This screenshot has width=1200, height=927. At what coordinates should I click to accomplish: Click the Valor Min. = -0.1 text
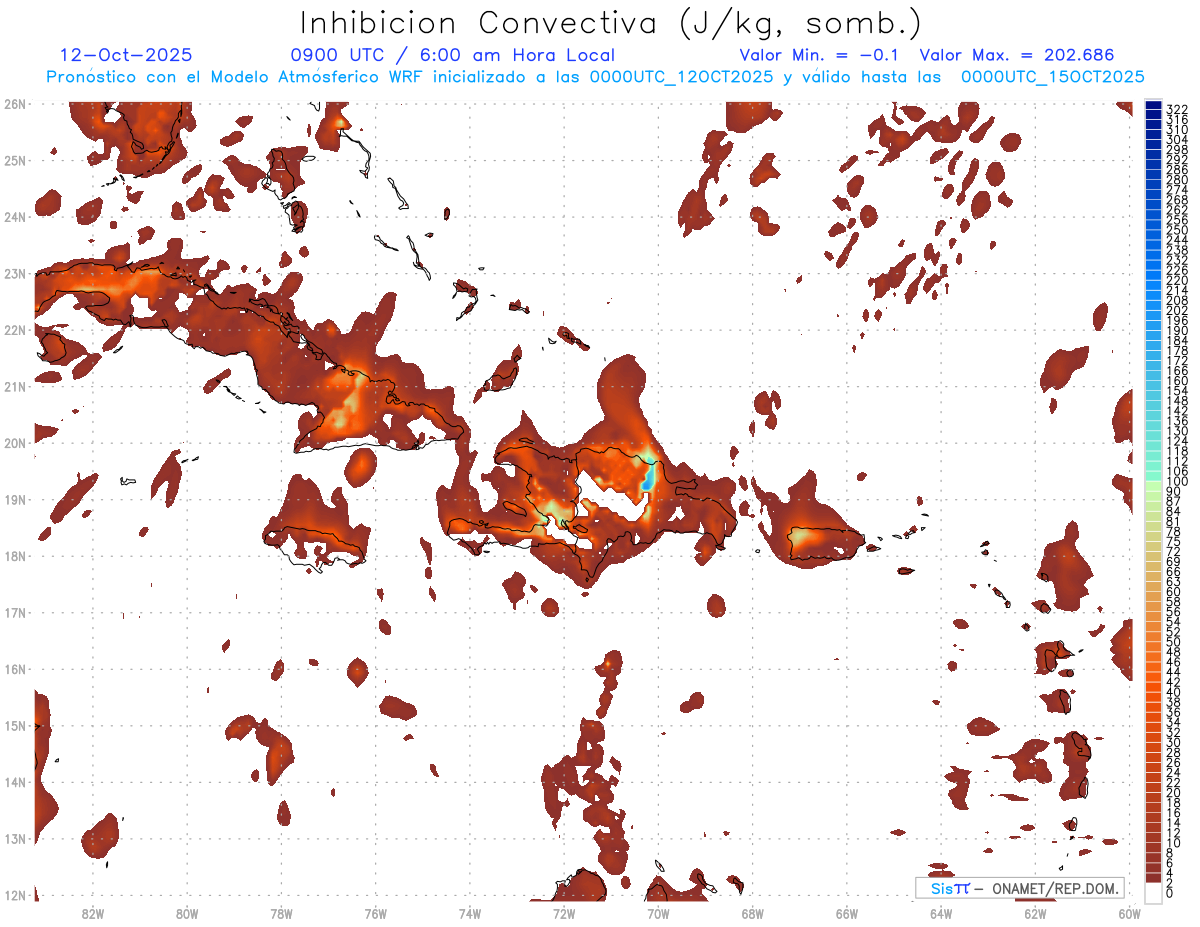coord(820,56)
